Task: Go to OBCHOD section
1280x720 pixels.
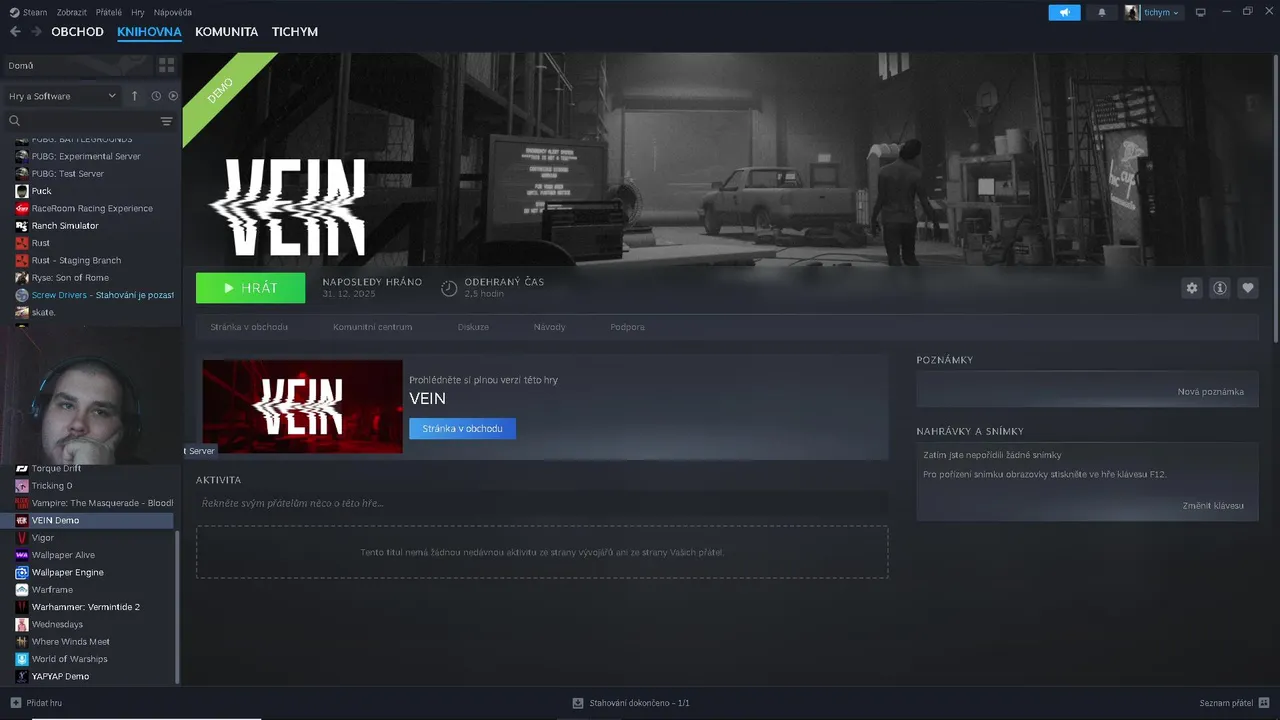Action: [77, 32]
